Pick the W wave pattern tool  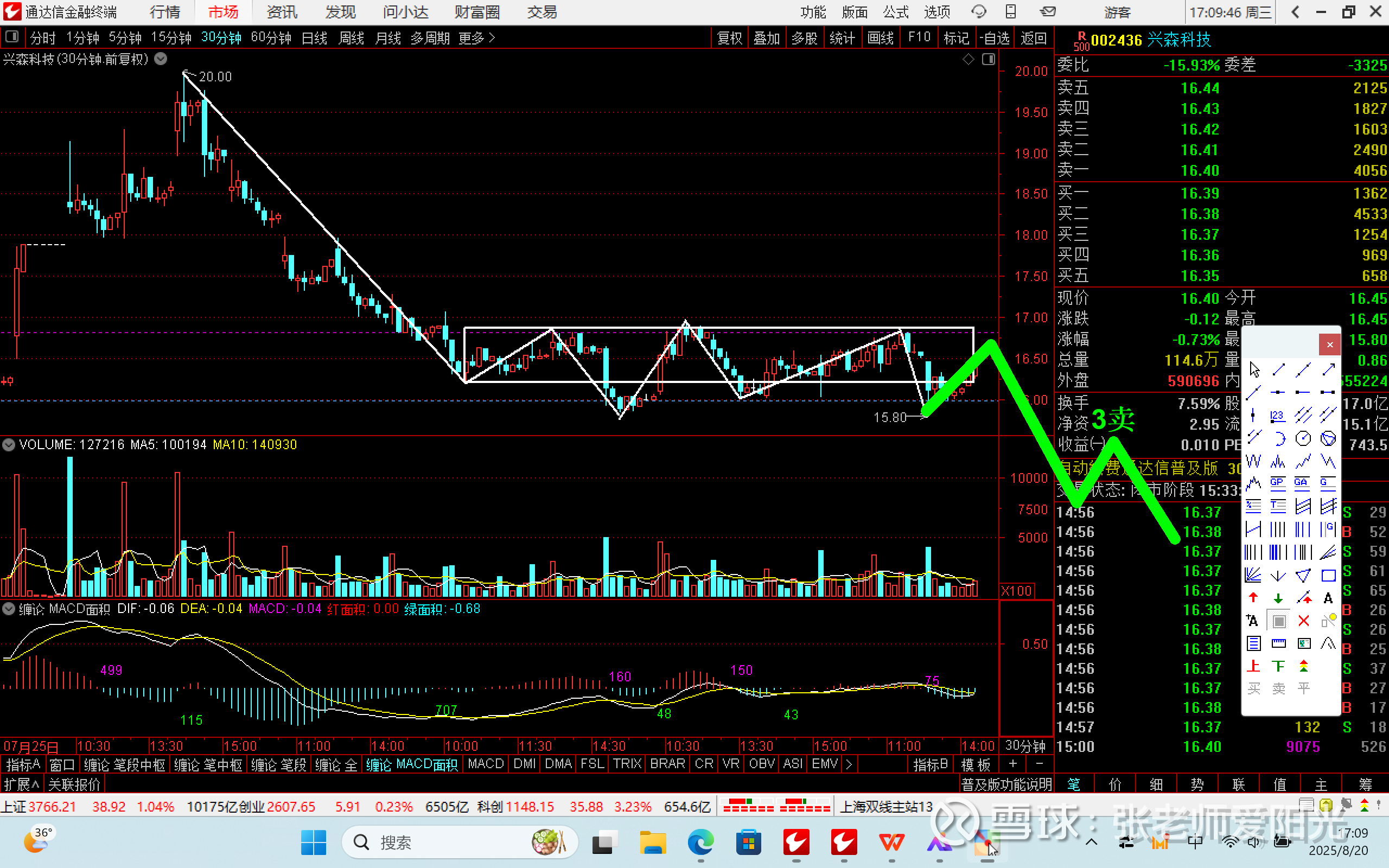tap(1254, 461)
